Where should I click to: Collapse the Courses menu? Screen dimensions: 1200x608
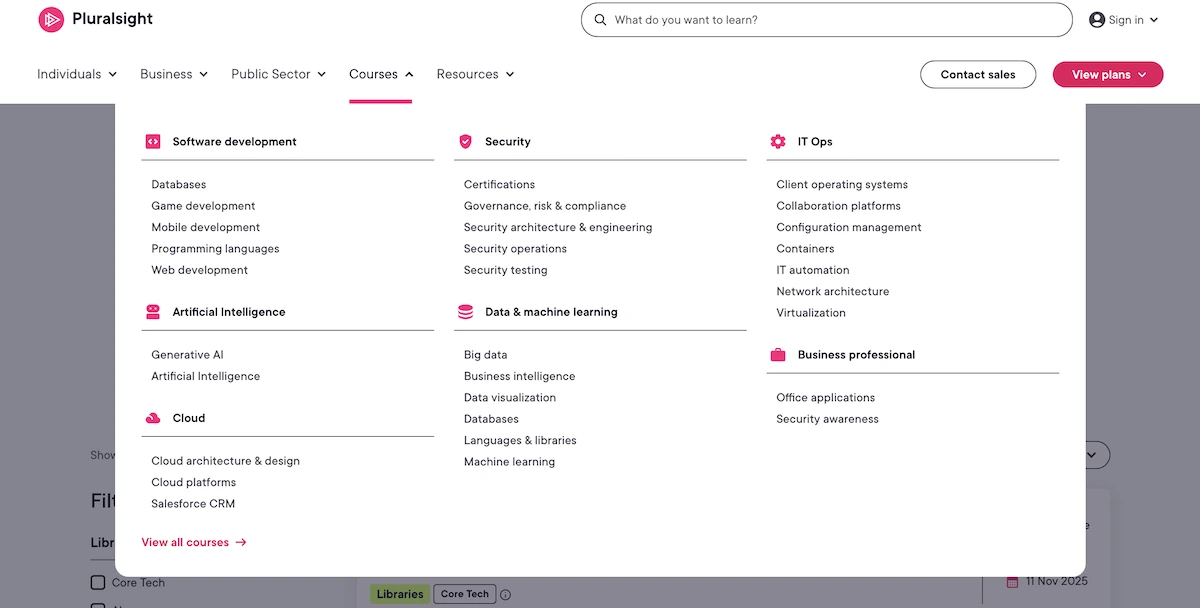[380, 74]
